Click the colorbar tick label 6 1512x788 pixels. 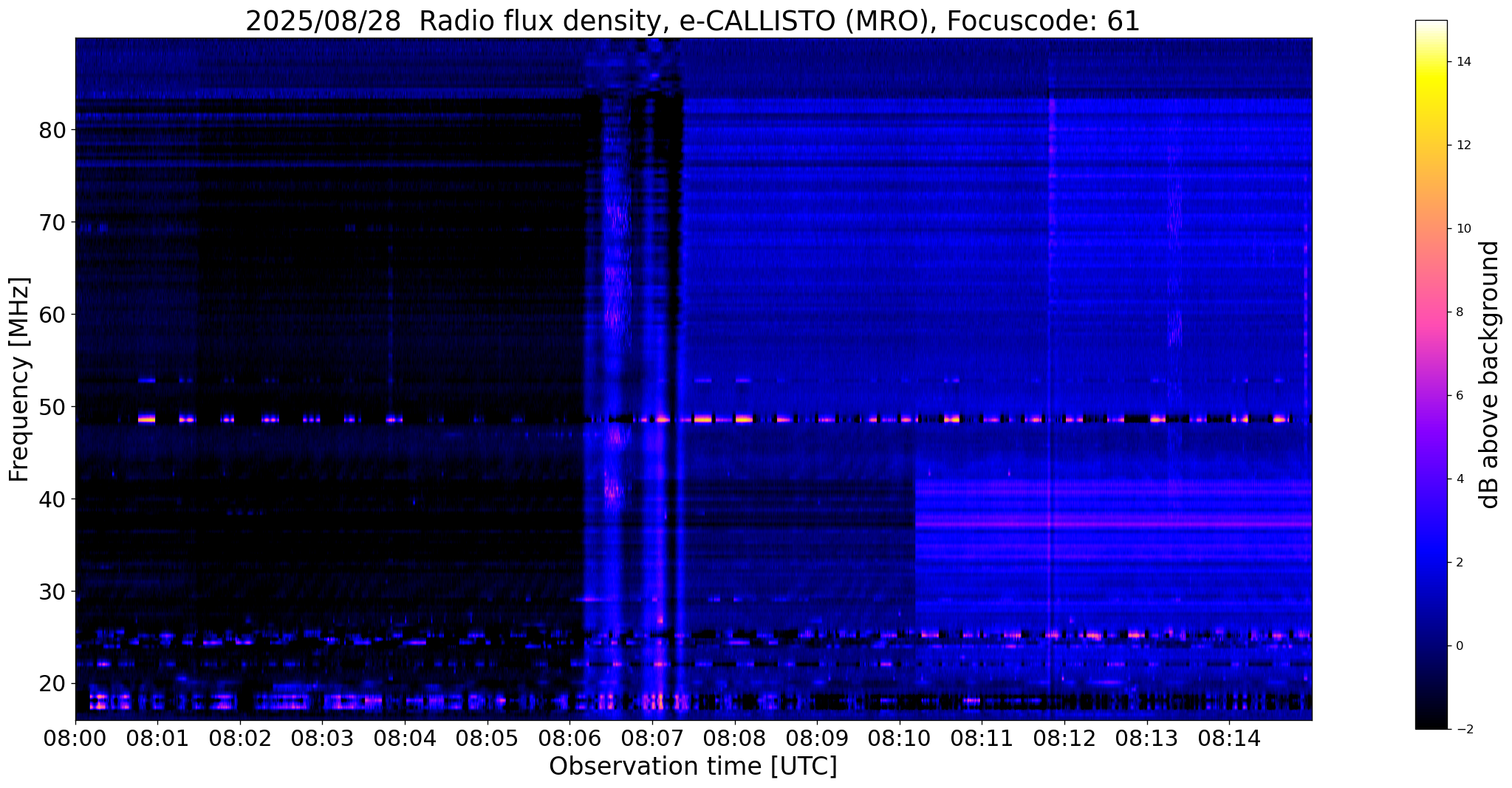[x=1460, y=396]
